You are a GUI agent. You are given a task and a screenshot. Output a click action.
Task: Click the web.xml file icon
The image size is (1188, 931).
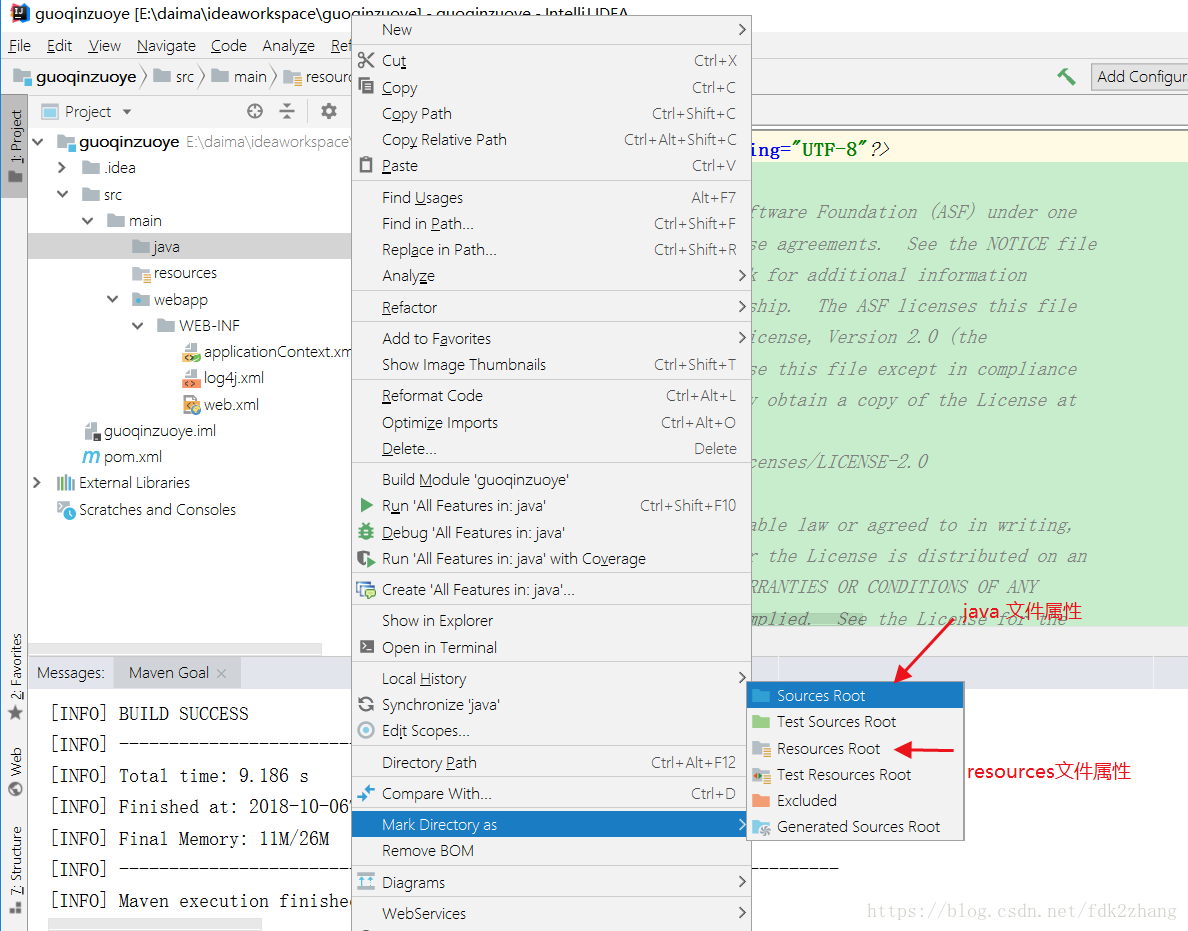[191, 405]
